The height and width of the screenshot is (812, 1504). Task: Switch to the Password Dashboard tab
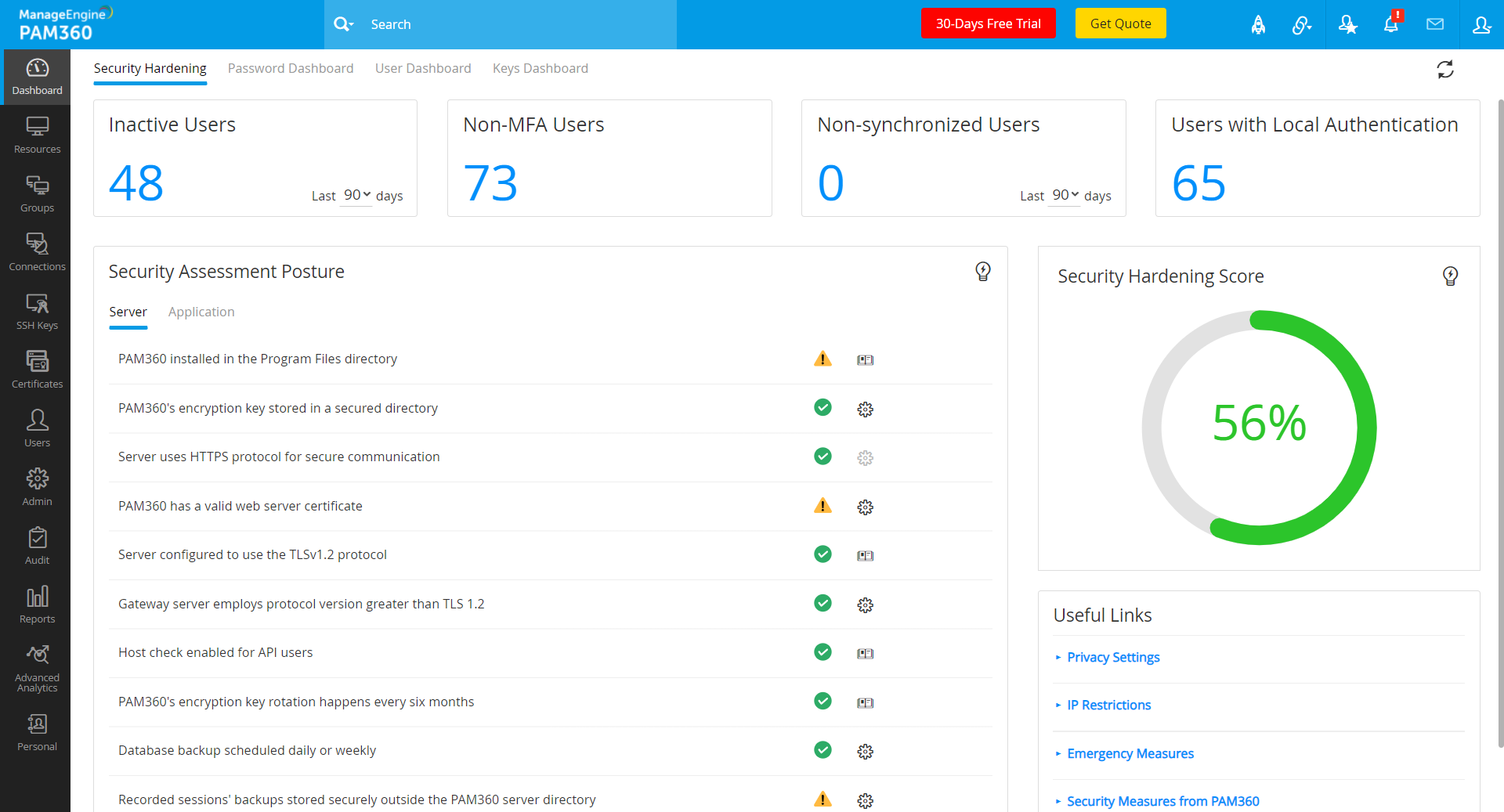291,68
